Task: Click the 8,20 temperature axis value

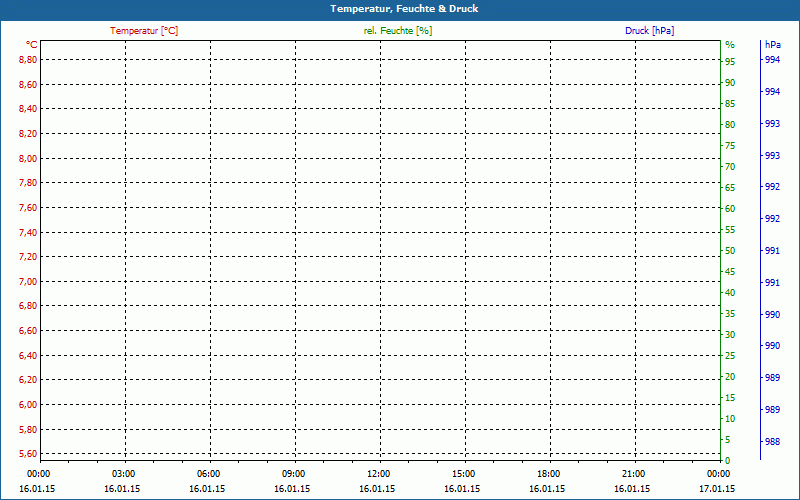Action: coord(28,134)
